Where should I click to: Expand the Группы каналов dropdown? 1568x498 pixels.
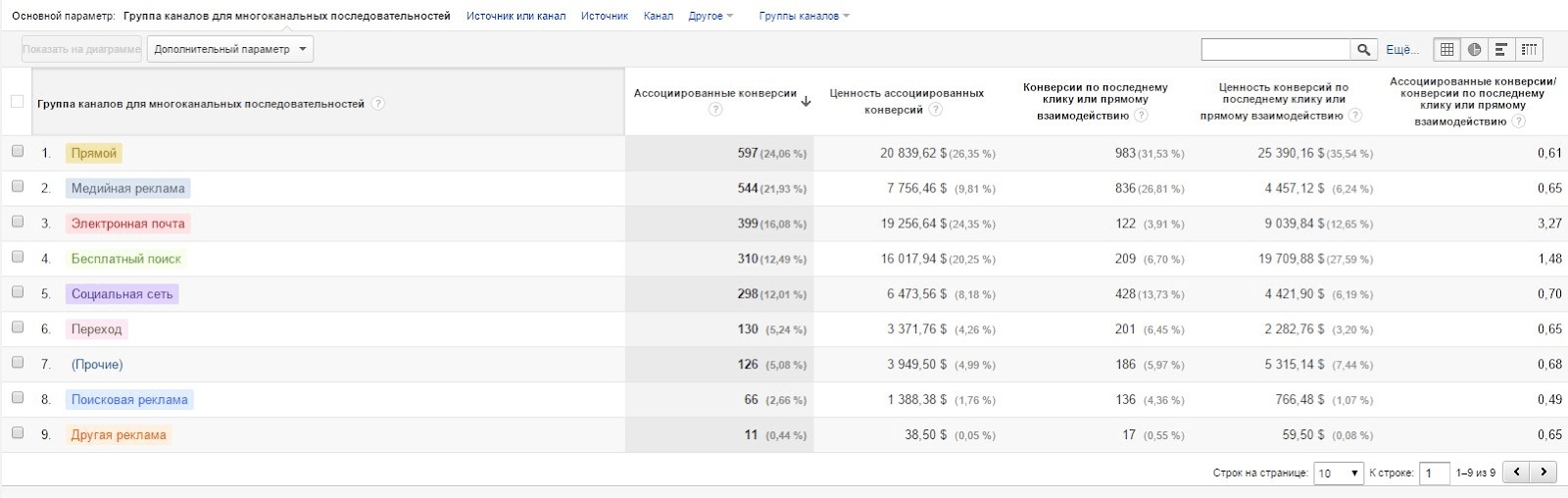804,16
